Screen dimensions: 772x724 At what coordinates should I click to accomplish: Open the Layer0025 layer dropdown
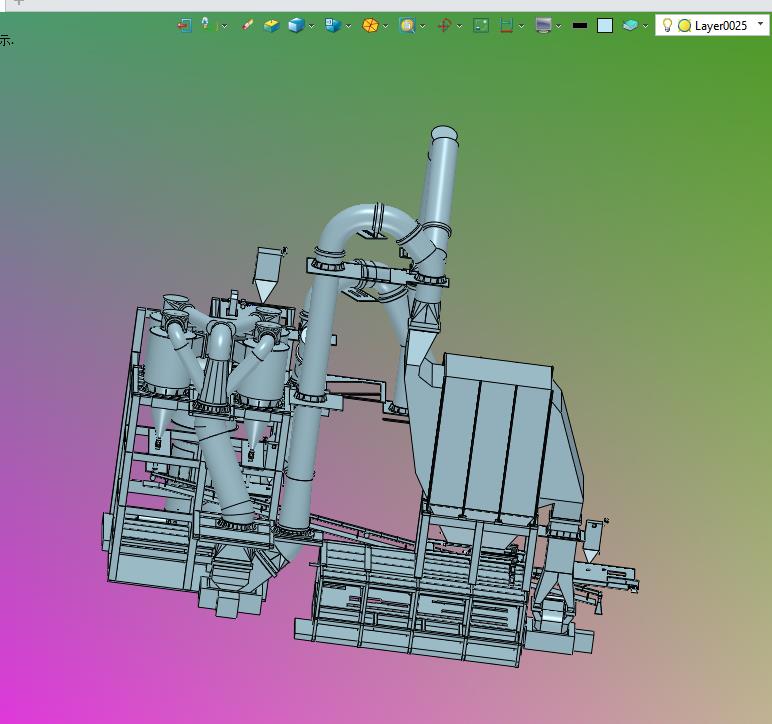(761, 24)
